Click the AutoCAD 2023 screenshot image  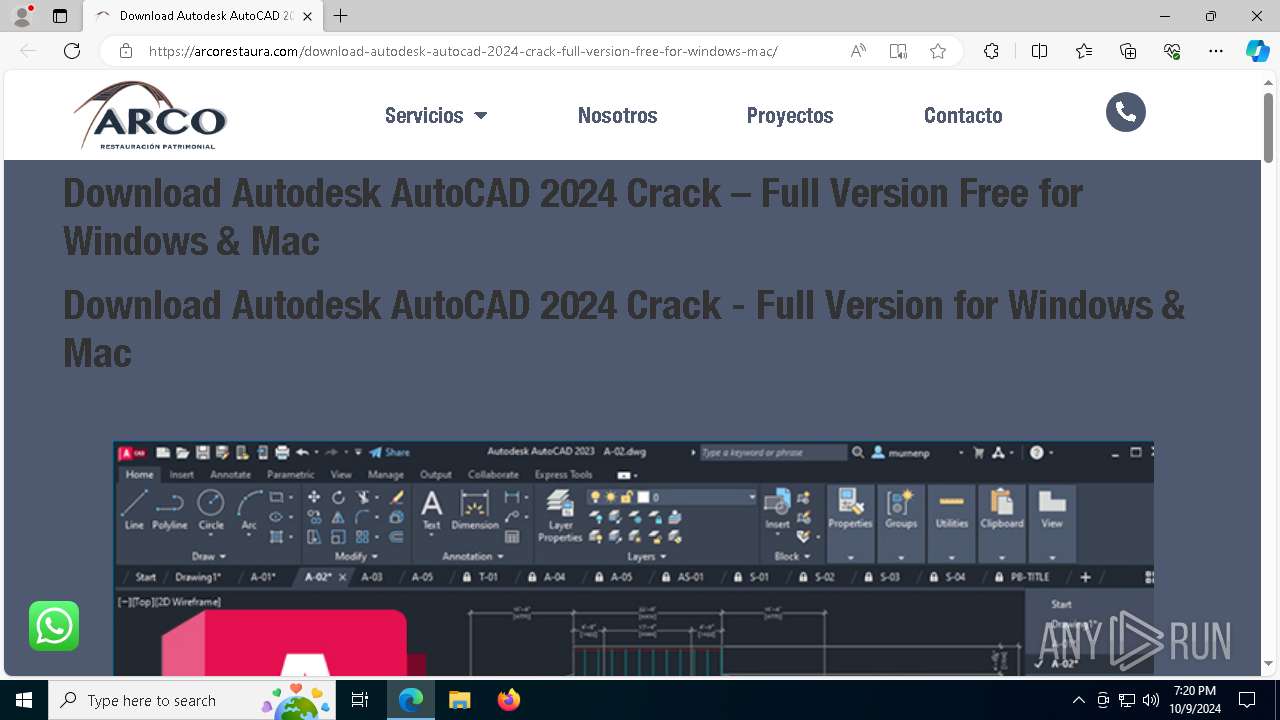point(633,558)
